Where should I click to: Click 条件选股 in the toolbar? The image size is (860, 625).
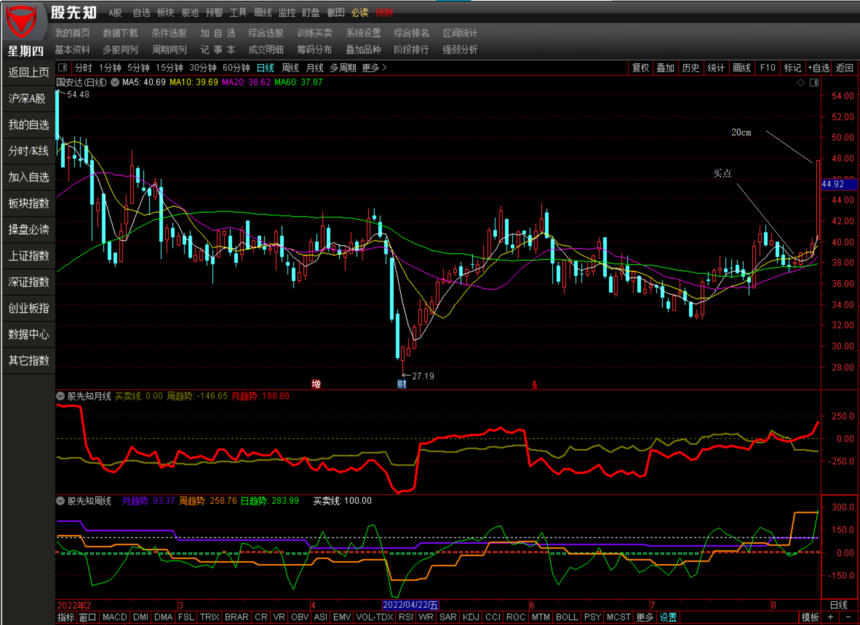[169, 33]
